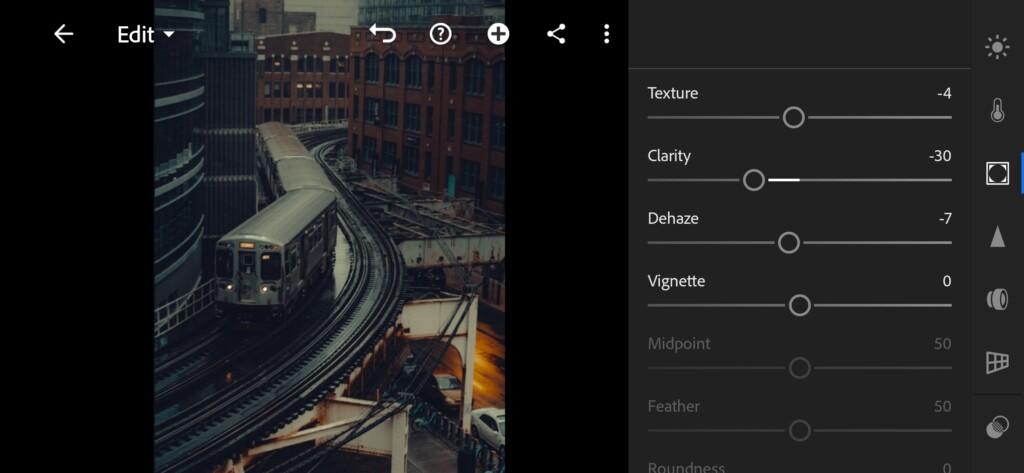Click the Dehaze slider handle
The height and width of the screenshot is (473, 1024).
click(x=789, y=242)
